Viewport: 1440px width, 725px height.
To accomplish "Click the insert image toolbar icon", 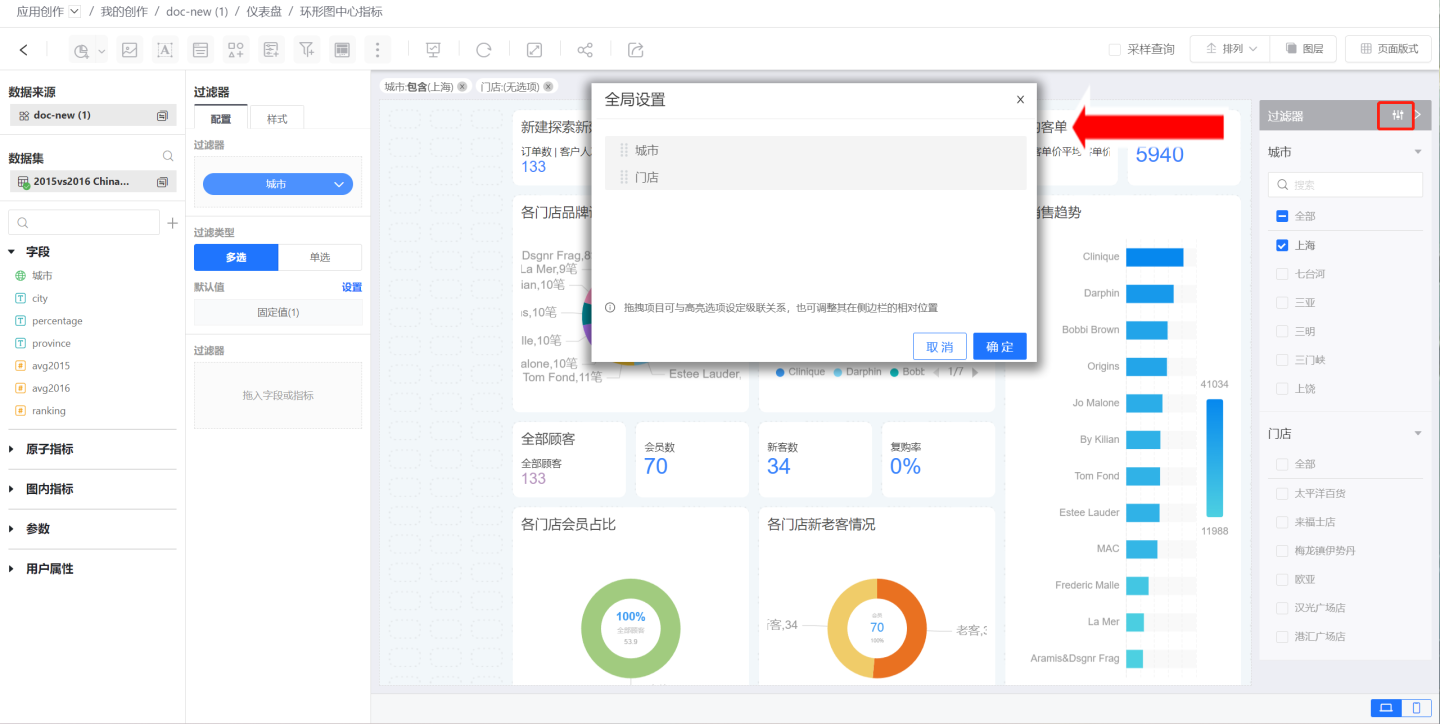I will pos(129,50).
